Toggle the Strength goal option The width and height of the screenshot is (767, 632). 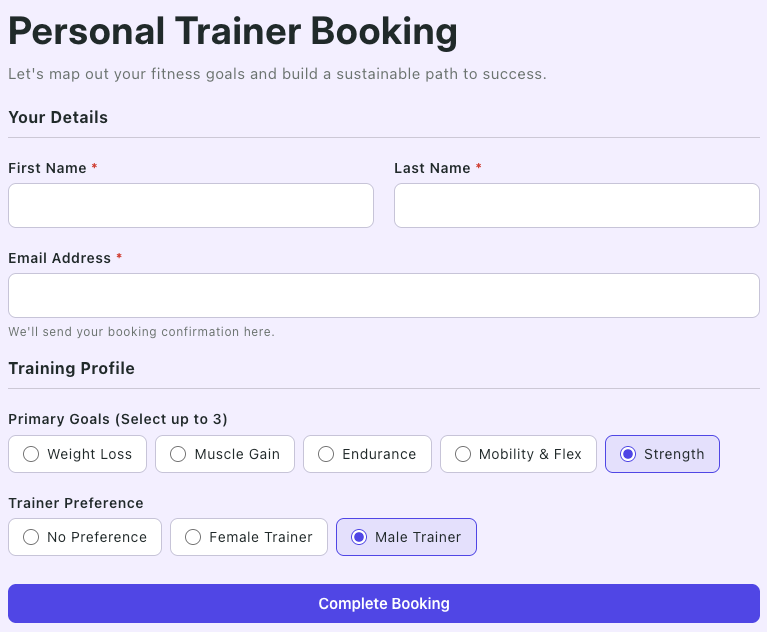[662, 454]
